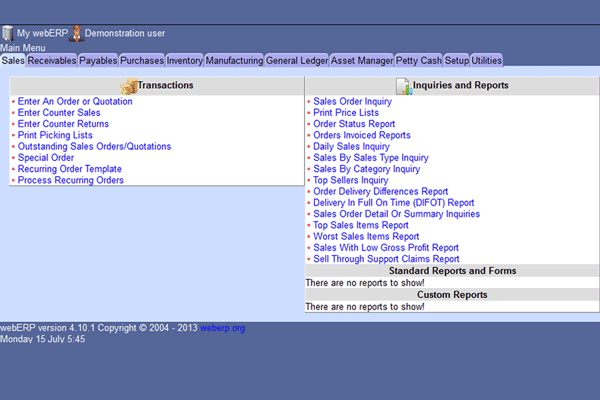Image resolution: width=600 pixels, height=400 pixels.
Task: Open Sales Order Inquiry report
Action: (x=352, y=102)
